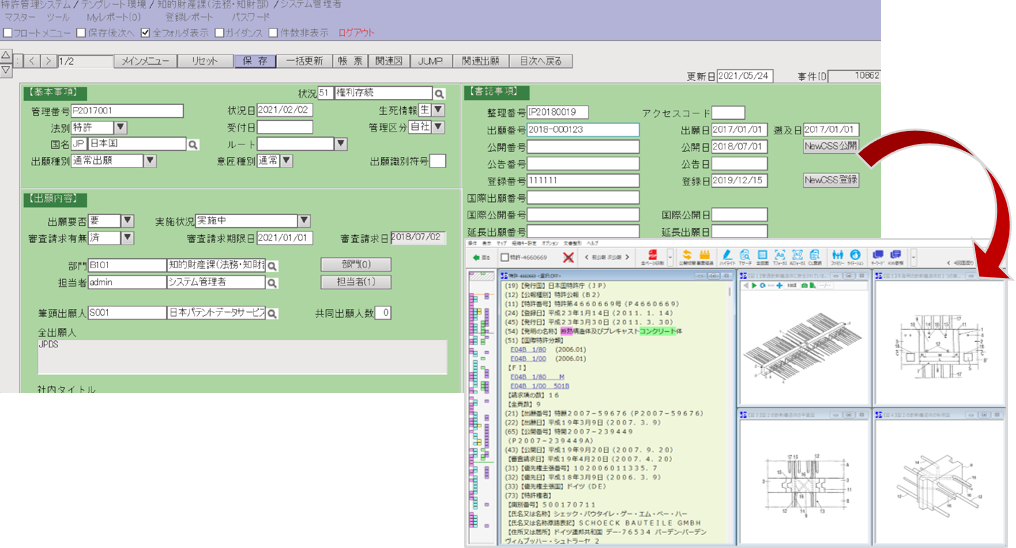This screenshot has height=548, width=1016.
Task: Click the 関連出願 button
Action: tap(480, 61)
